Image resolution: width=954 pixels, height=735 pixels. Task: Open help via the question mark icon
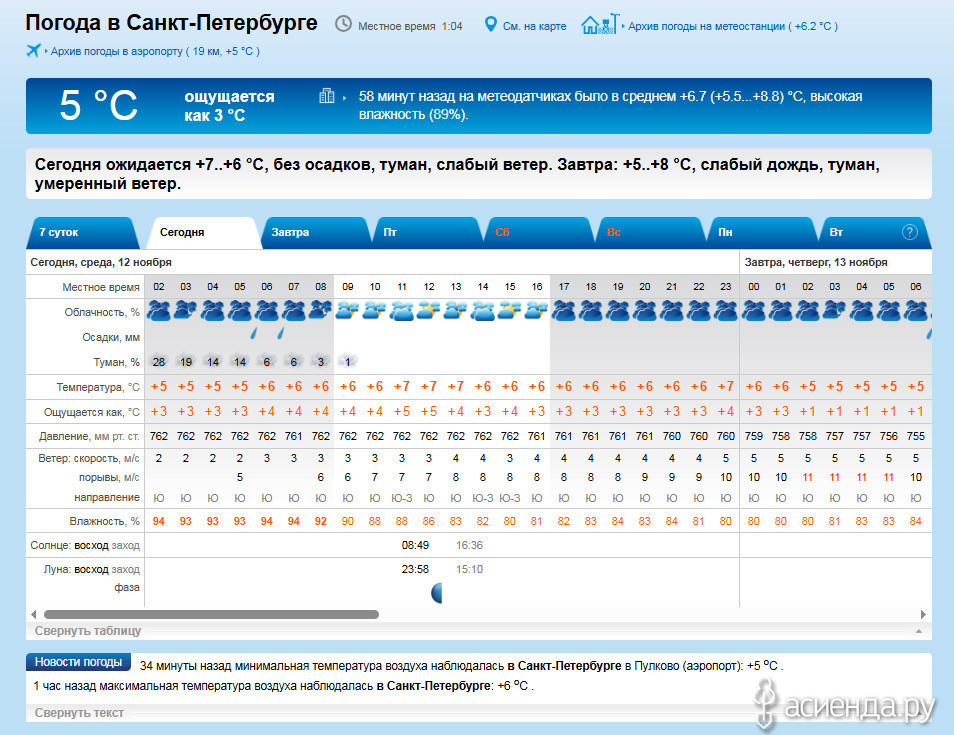point(909,232)
